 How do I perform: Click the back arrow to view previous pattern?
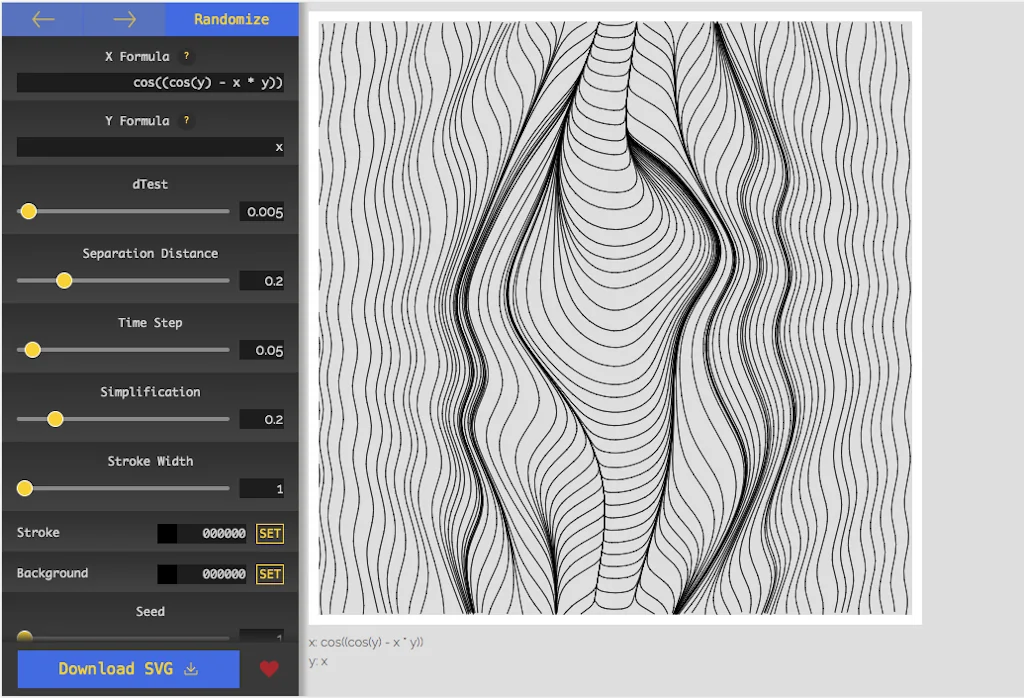[x=42, y=19]
